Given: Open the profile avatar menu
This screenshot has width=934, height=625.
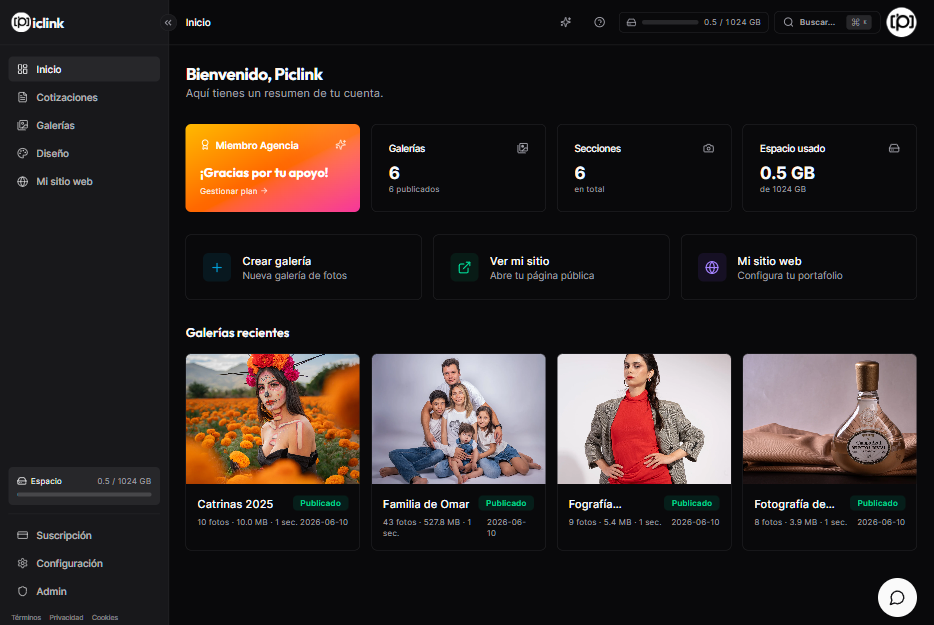Looking at the screenshot, I should pos(901,22).
